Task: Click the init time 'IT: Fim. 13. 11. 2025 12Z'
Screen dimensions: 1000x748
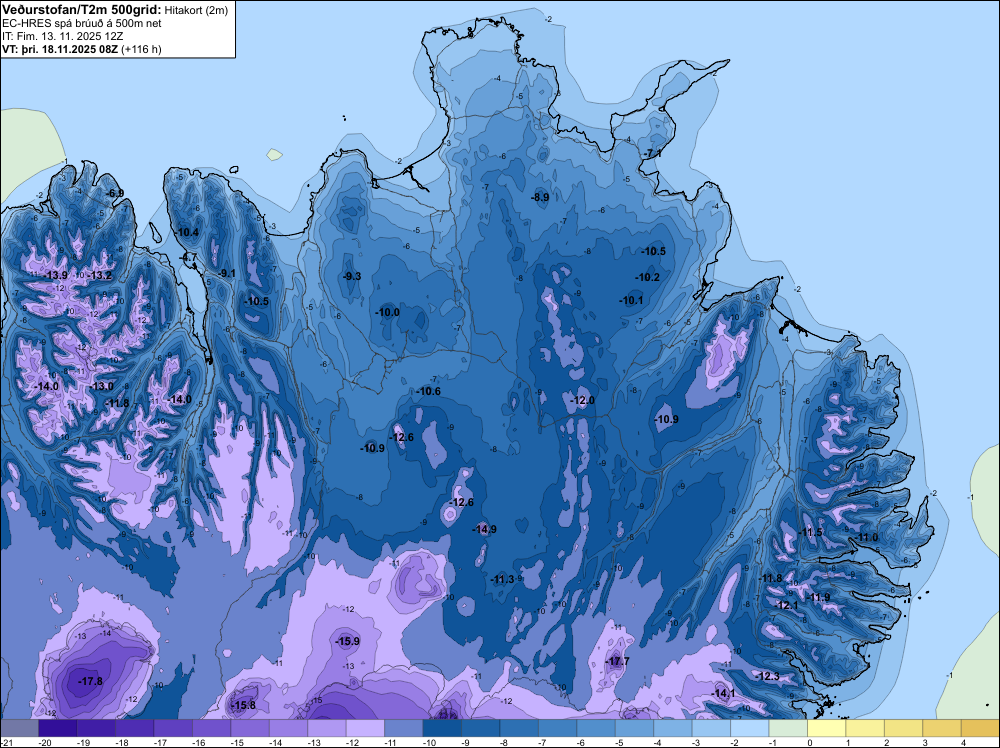Action: [x=62, y=36]
